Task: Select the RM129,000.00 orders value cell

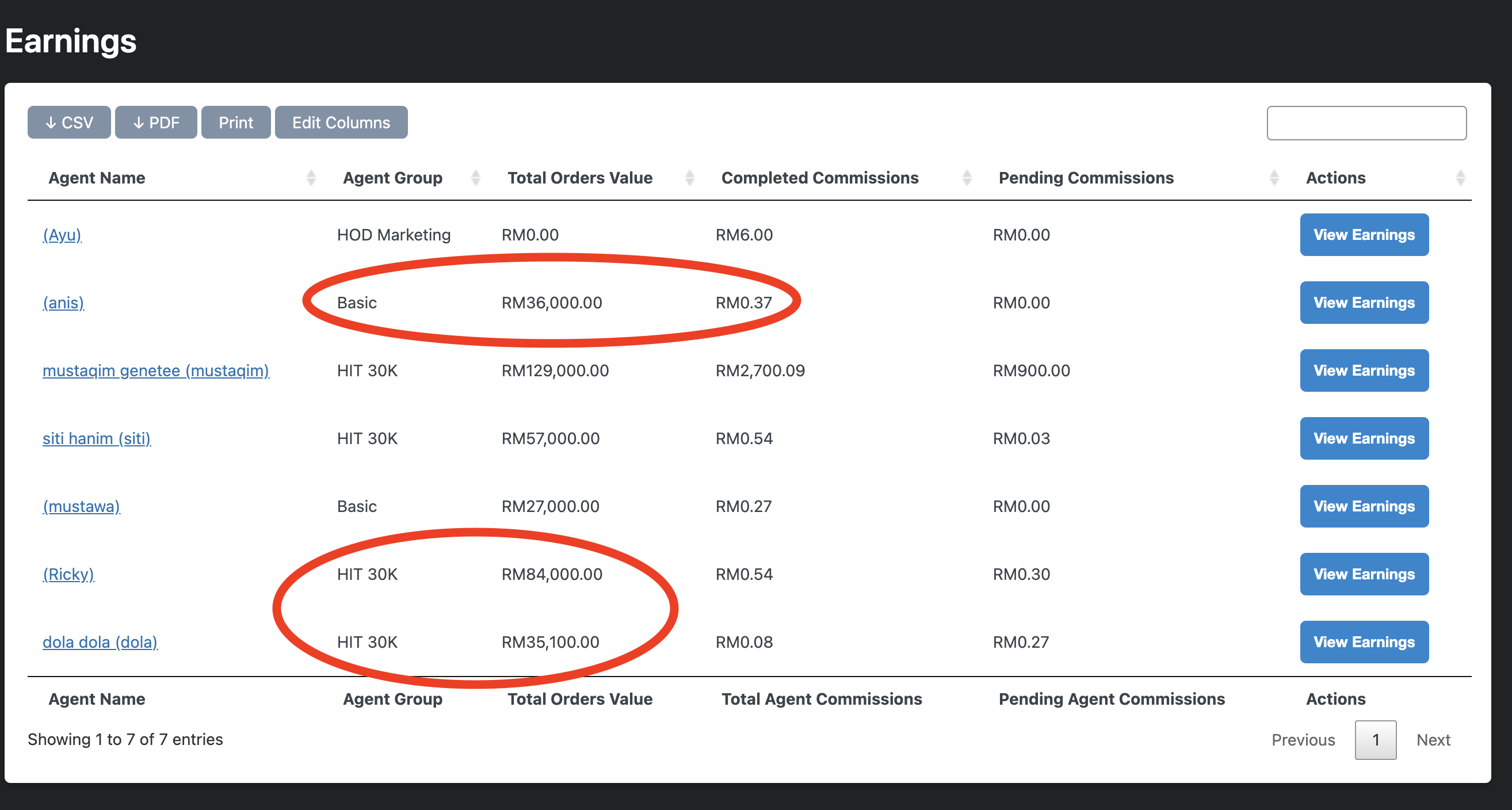Action: [555, 370]
